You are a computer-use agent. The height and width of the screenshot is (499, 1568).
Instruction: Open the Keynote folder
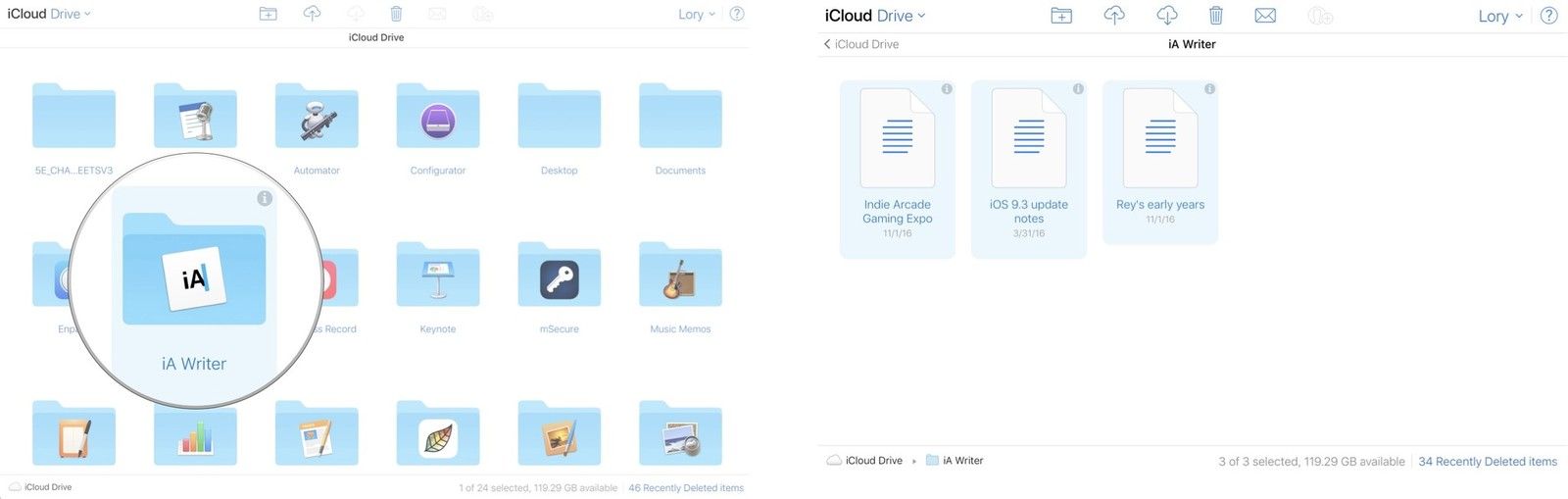pyautogui.click(x=438, y=278)
